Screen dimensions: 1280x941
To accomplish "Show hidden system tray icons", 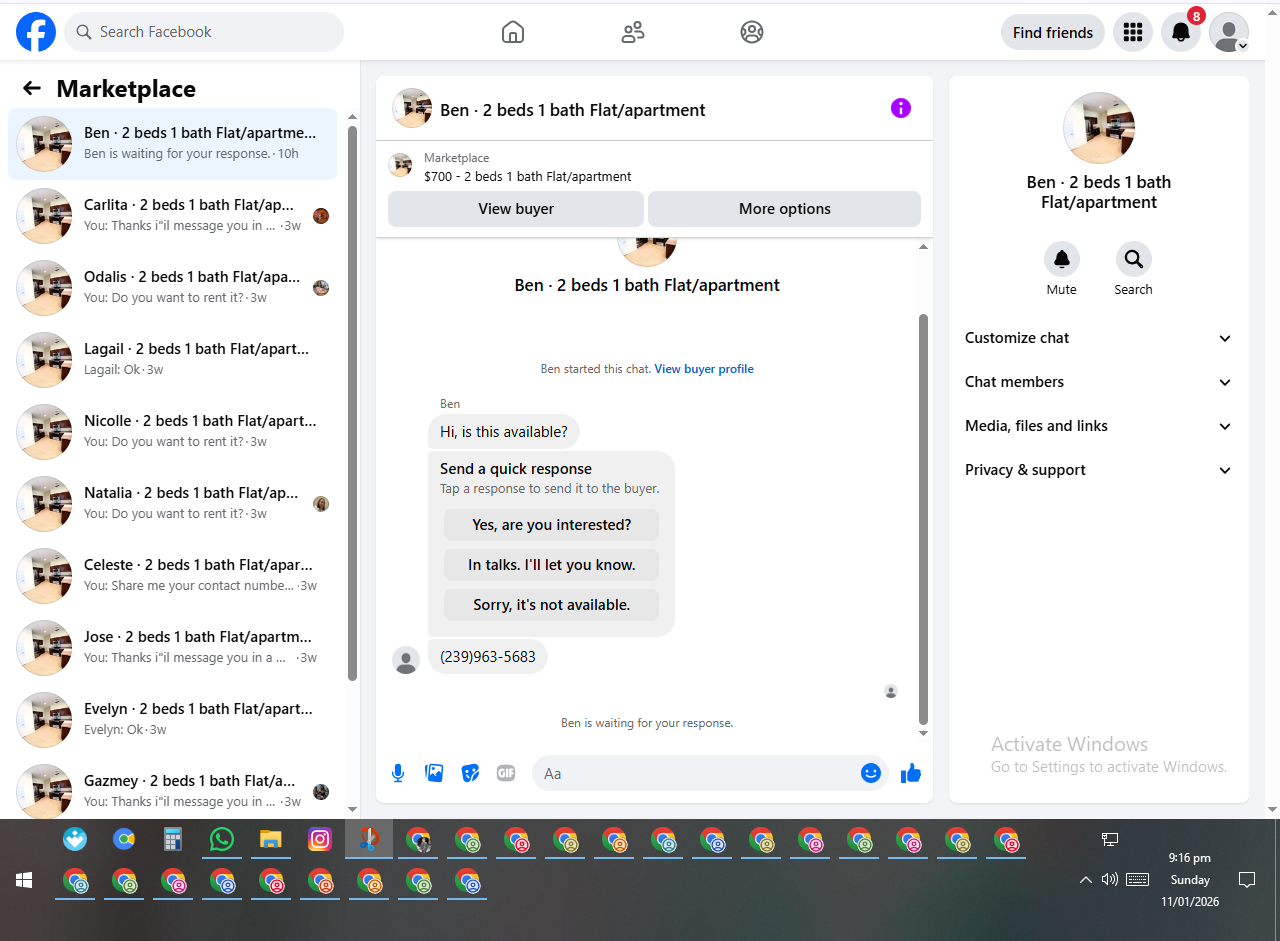I will click(1086, 880).
